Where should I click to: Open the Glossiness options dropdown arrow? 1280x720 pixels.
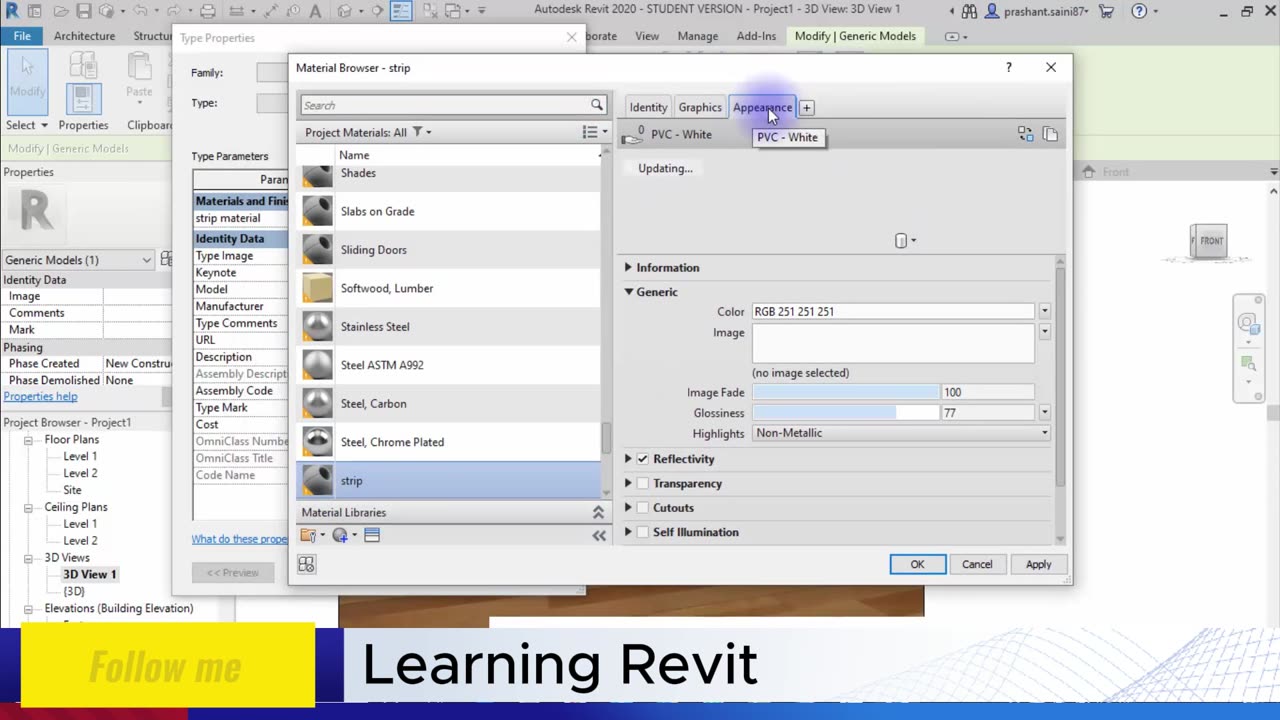[x=1044, y=412]
